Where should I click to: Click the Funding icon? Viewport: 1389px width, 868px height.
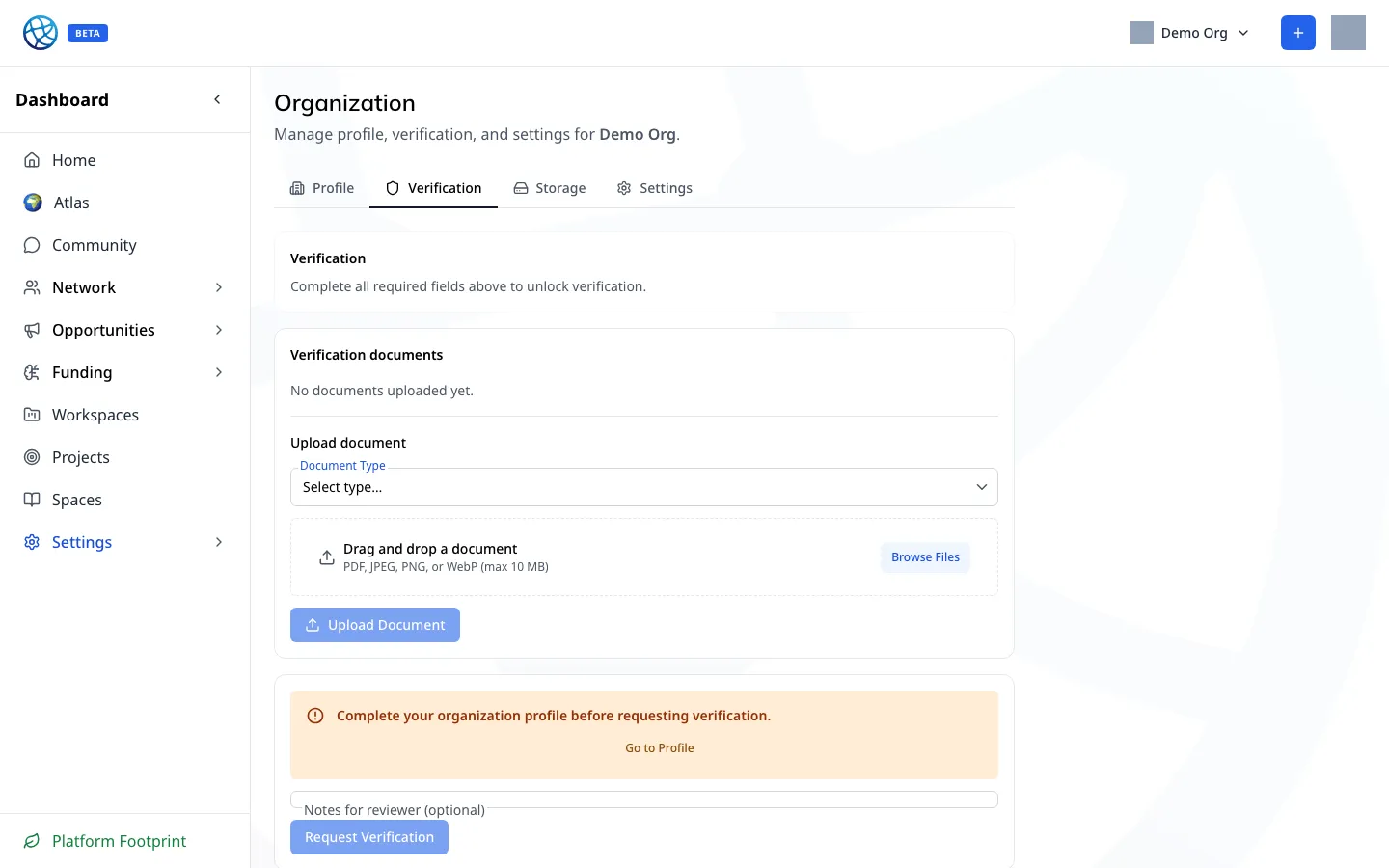pos(32,372)
